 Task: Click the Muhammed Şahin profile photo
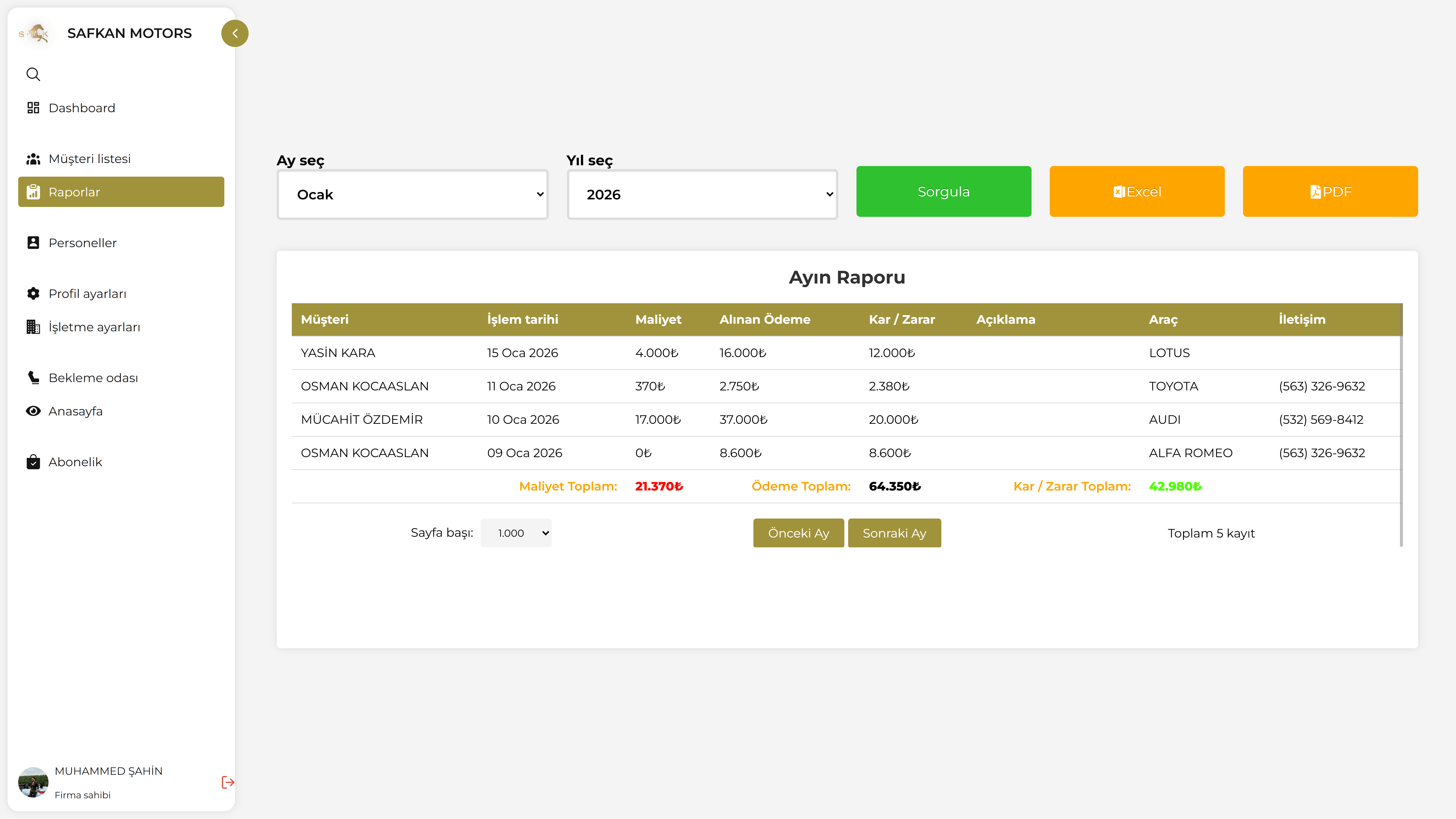[x=33, y=782]
